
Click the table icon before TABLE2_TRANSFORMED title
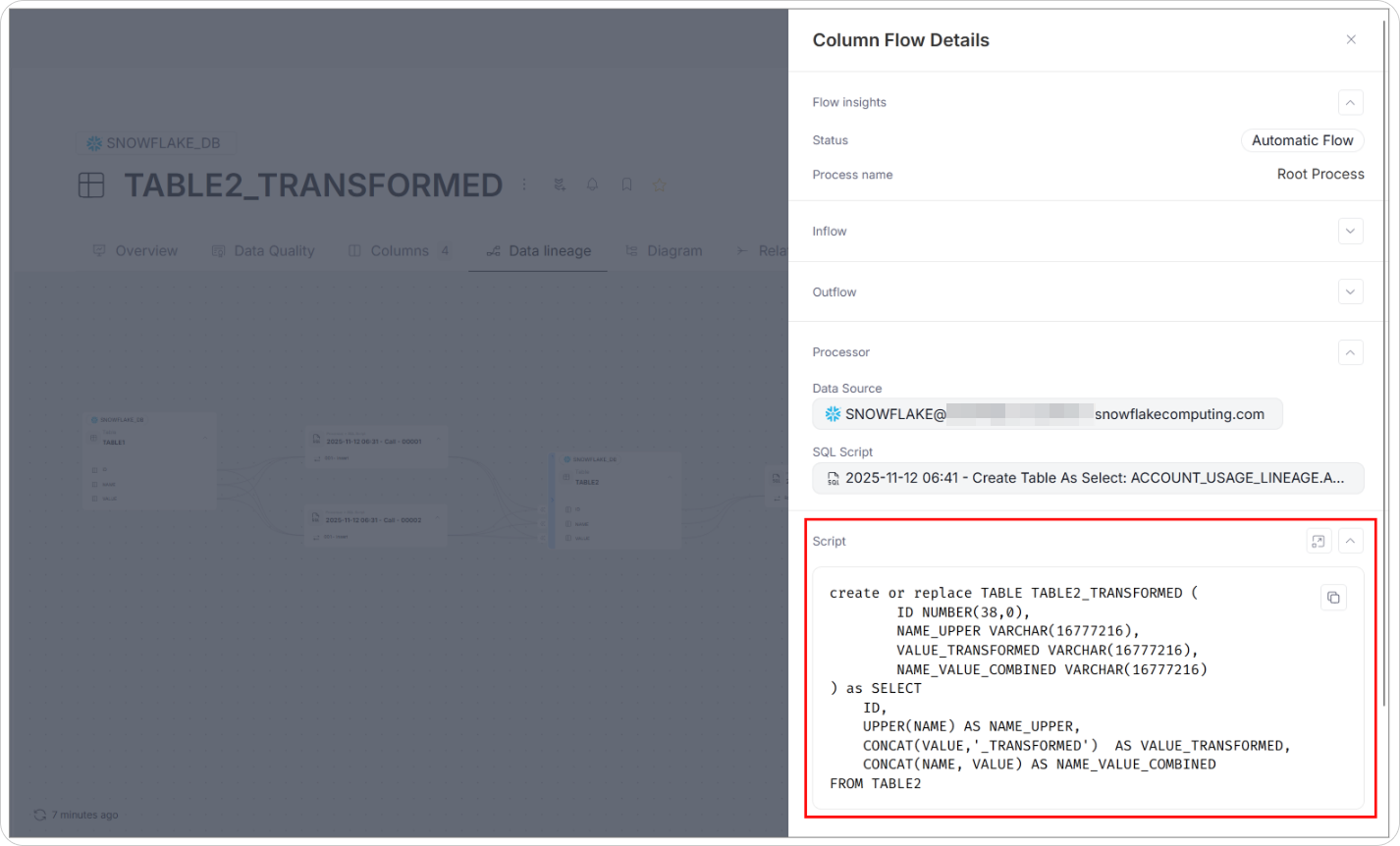[91, 185]
